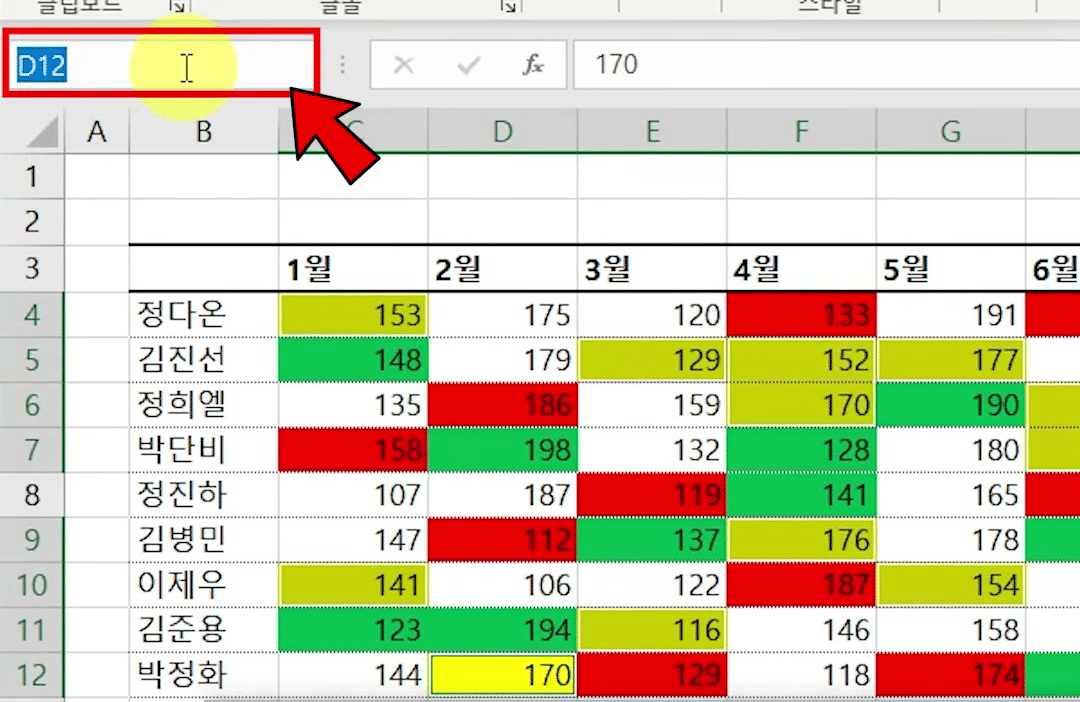
Task: Select row 12 header
Action: pos(32,675)
